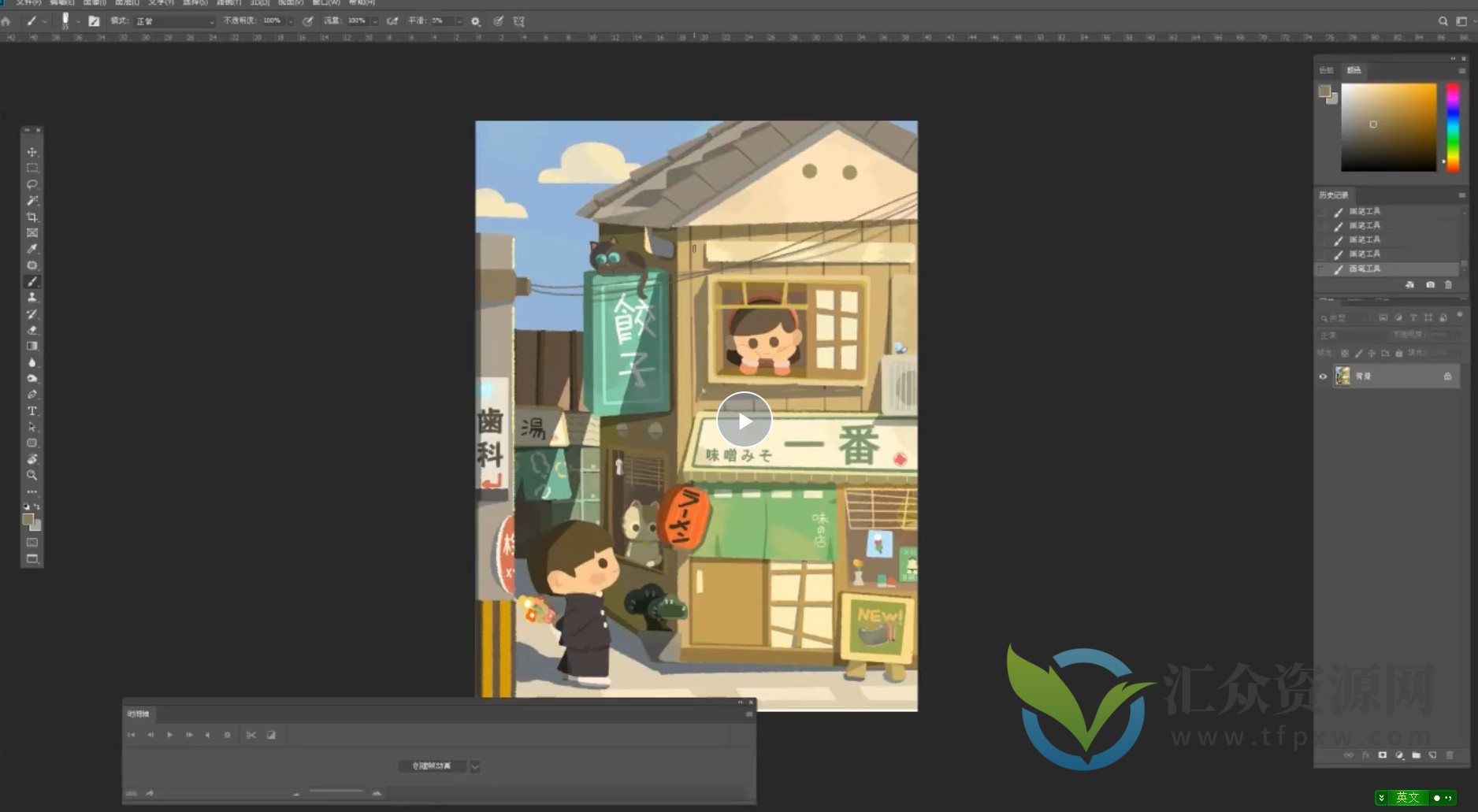1478x812 pixels.
Task: Open the 历史记录 history panel tab
Action: click(1334, 195)
